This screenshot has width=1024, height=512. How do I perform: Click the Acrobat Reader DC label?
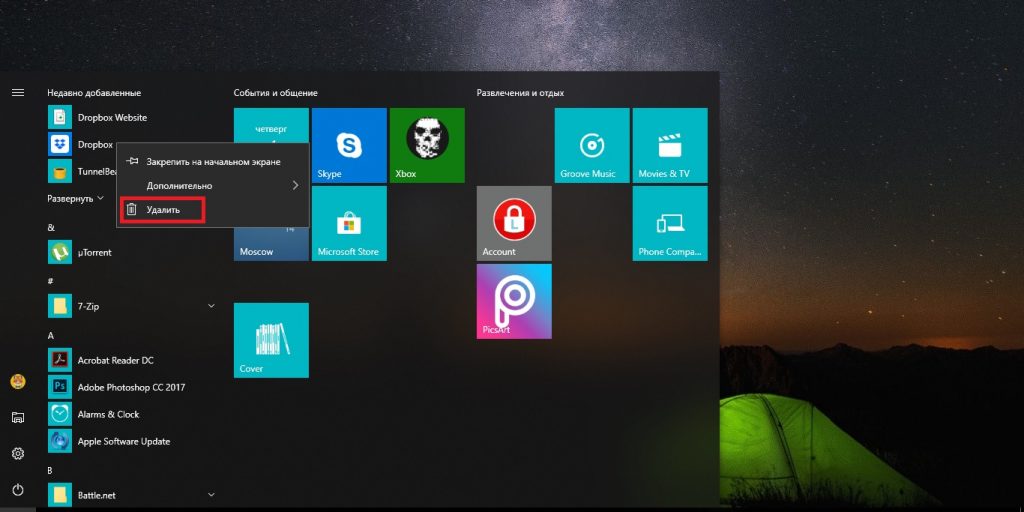tap(116, 360)
